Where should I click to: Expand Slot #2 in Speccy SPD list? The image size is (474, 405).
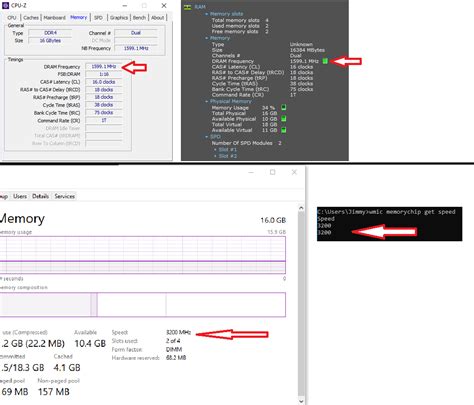(x=215, y=156)
